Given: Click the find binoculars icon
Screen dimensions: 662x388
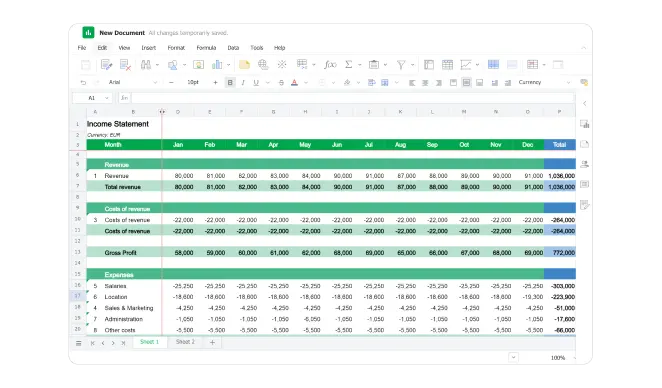Looking at the screenshot, I should pos(146,65).
